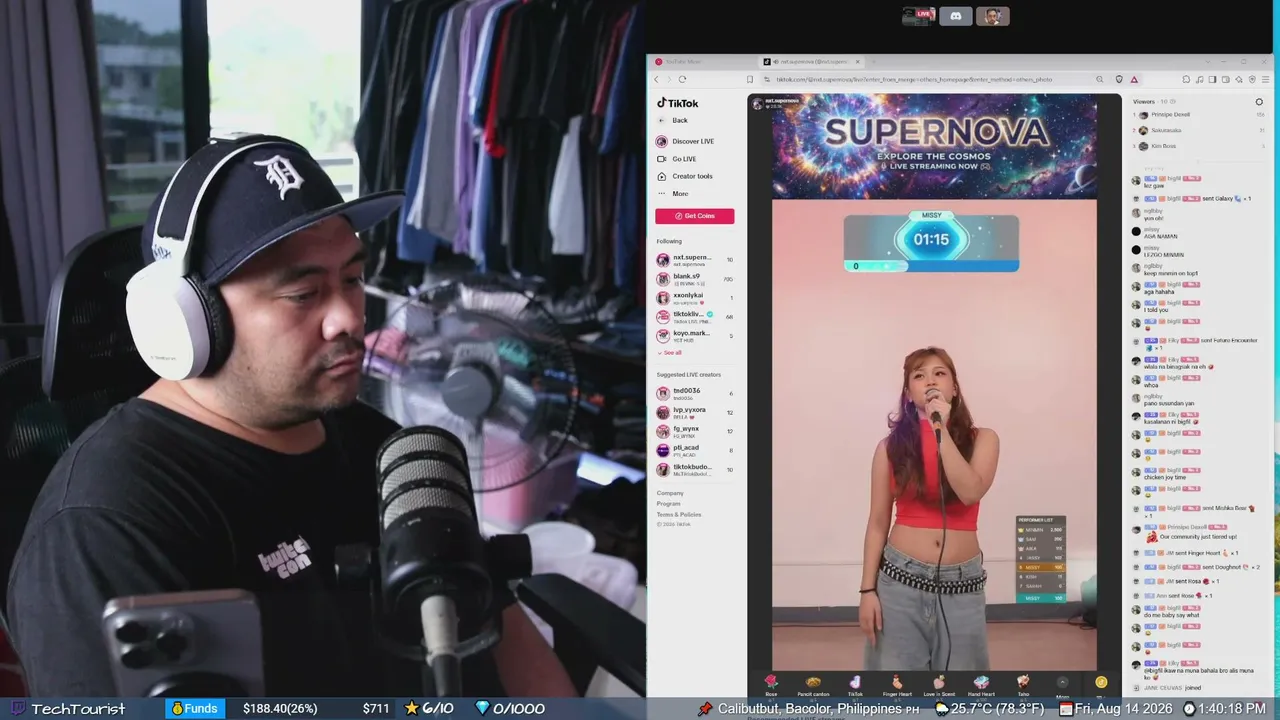Open the LIVE thumbnail at the top overlay
Image resolution: width=1280 pixels, height=720 pixels.
click(918, 16)
